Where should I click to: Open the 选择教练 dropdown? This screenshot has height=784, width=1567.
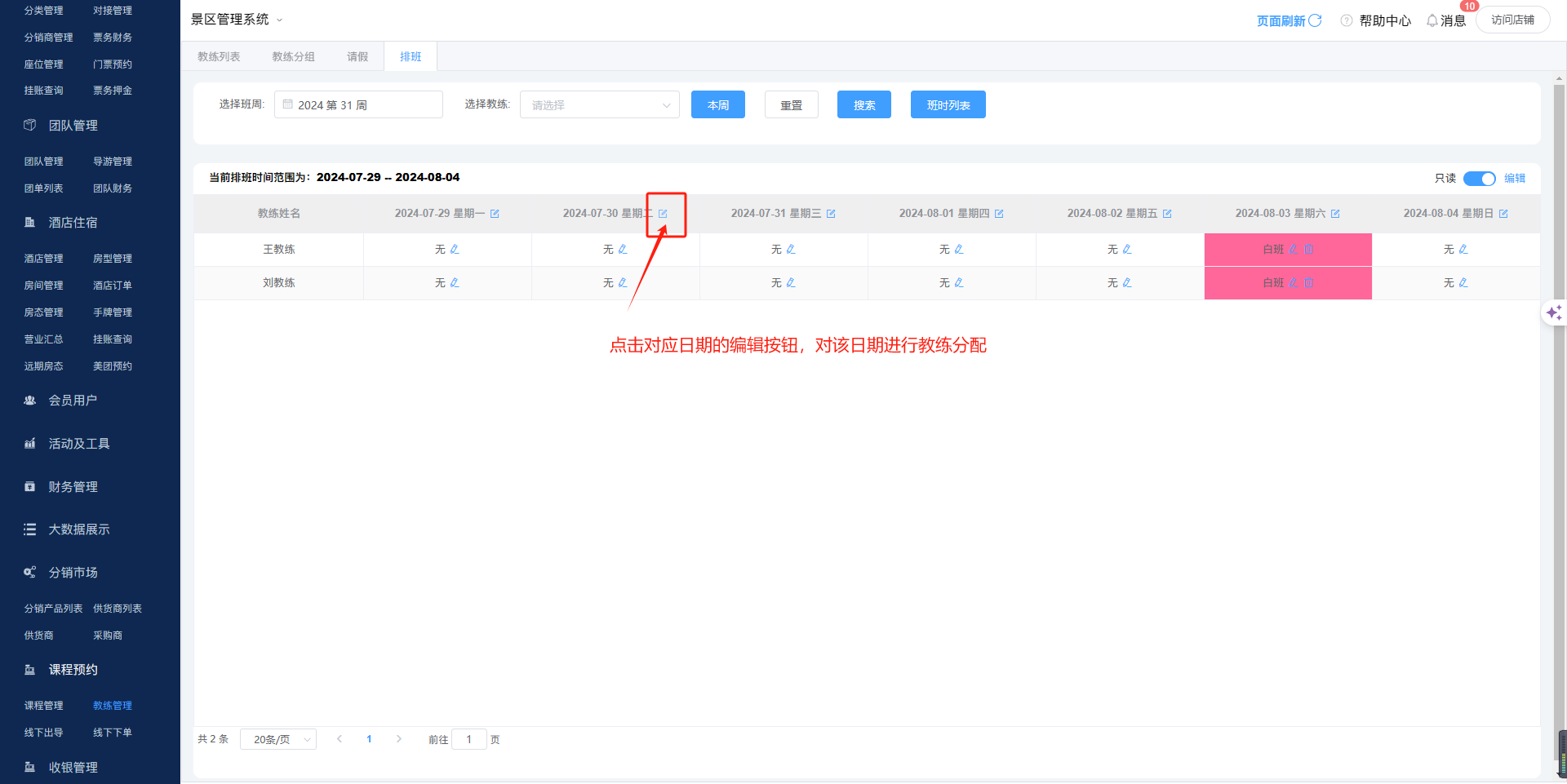click(x=599, y=105)
